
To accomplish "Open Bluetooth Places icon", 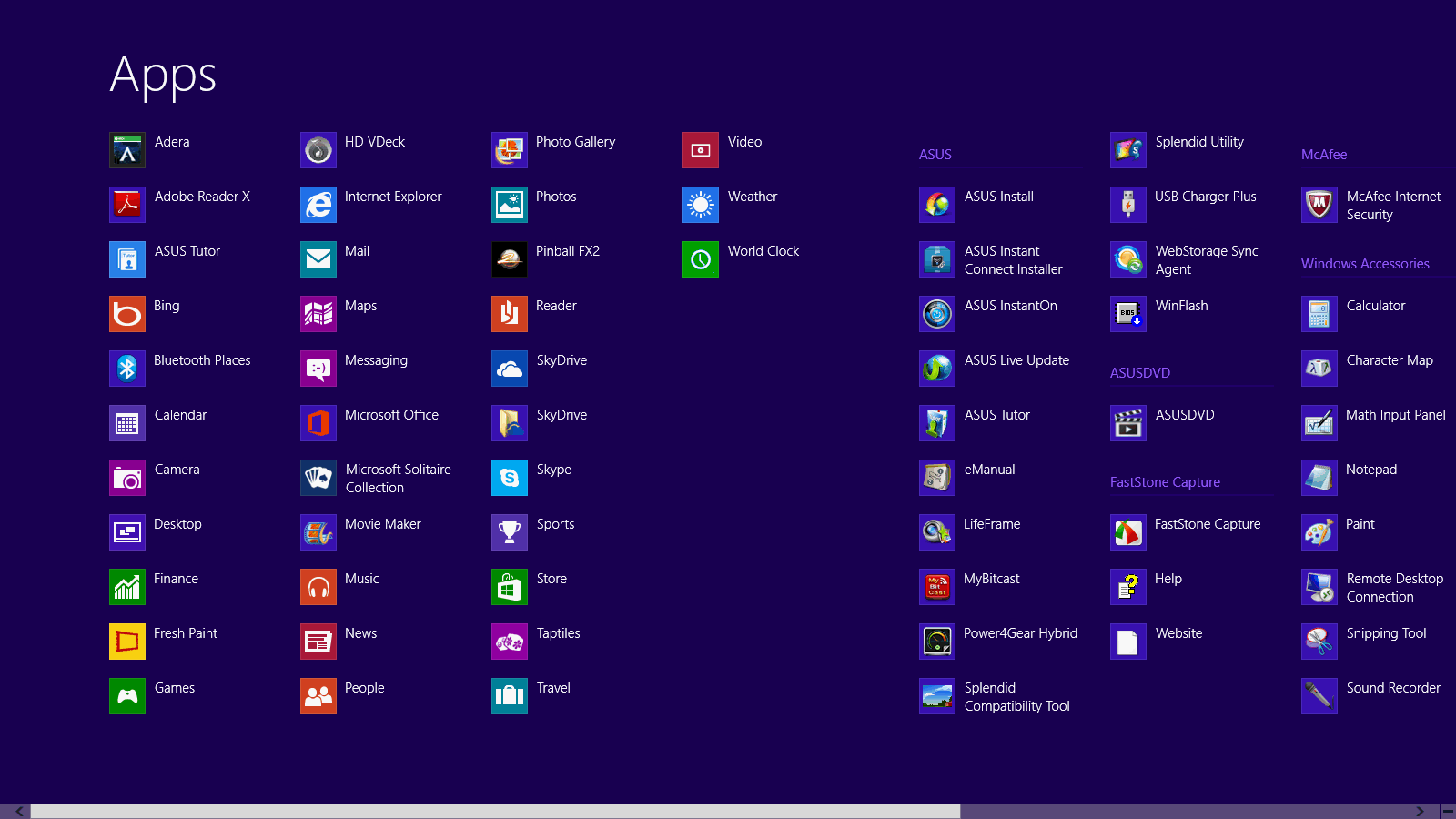I will coord(127,369).
